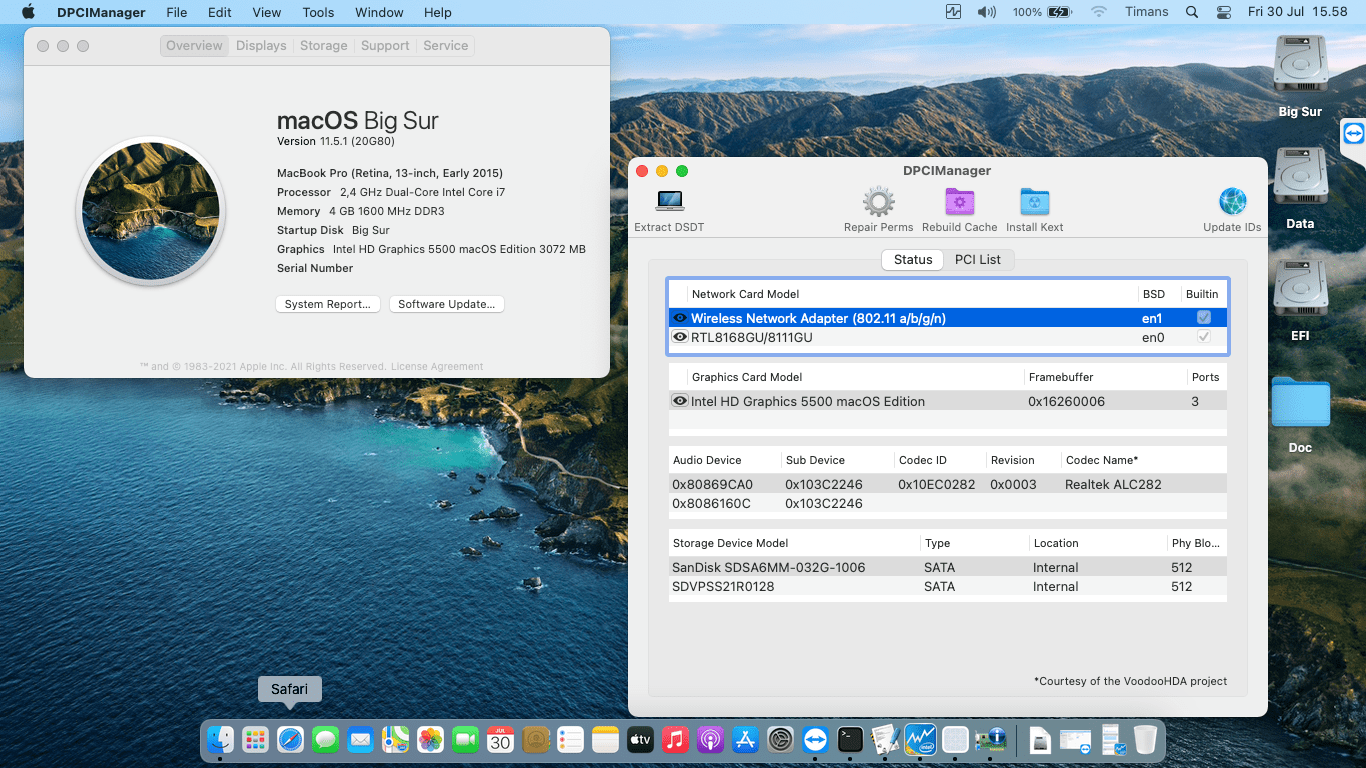
Task: Open the Big Sur drive on desktop
Action: (1300, 64)
